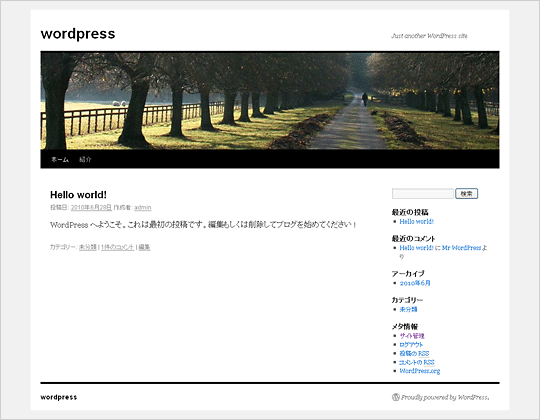Open Mr WordPress commenter link
Viewport: 540px width, 420px height.
coord(461,248)
